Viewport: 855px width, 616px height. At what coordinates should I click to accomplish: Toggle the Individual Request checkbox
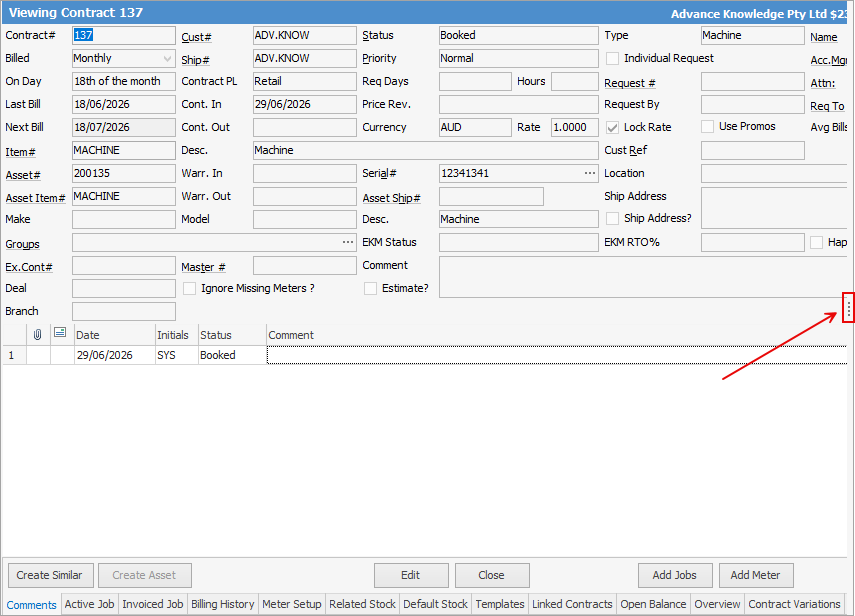(612, 58)
